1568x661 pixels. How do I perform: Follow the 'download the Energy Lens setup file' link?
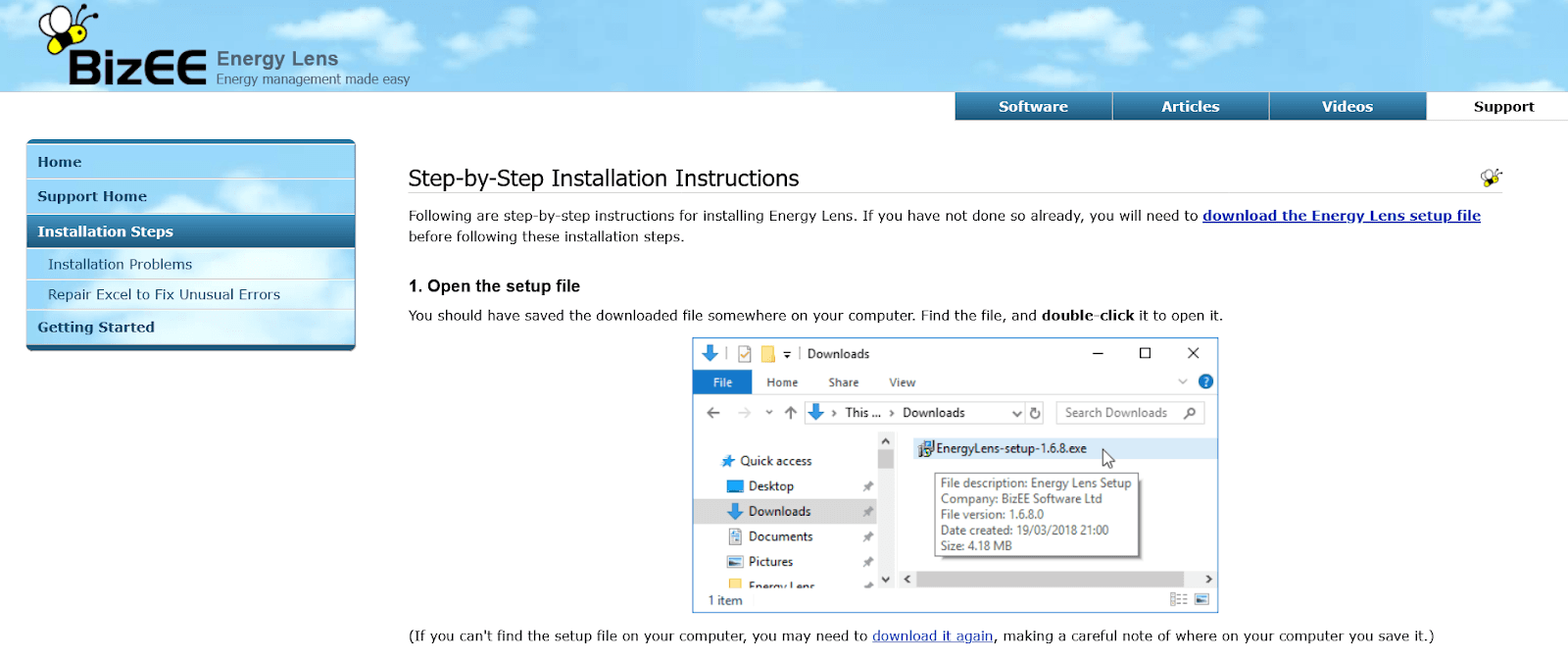pyautogui.click(x=1341, y=216)
